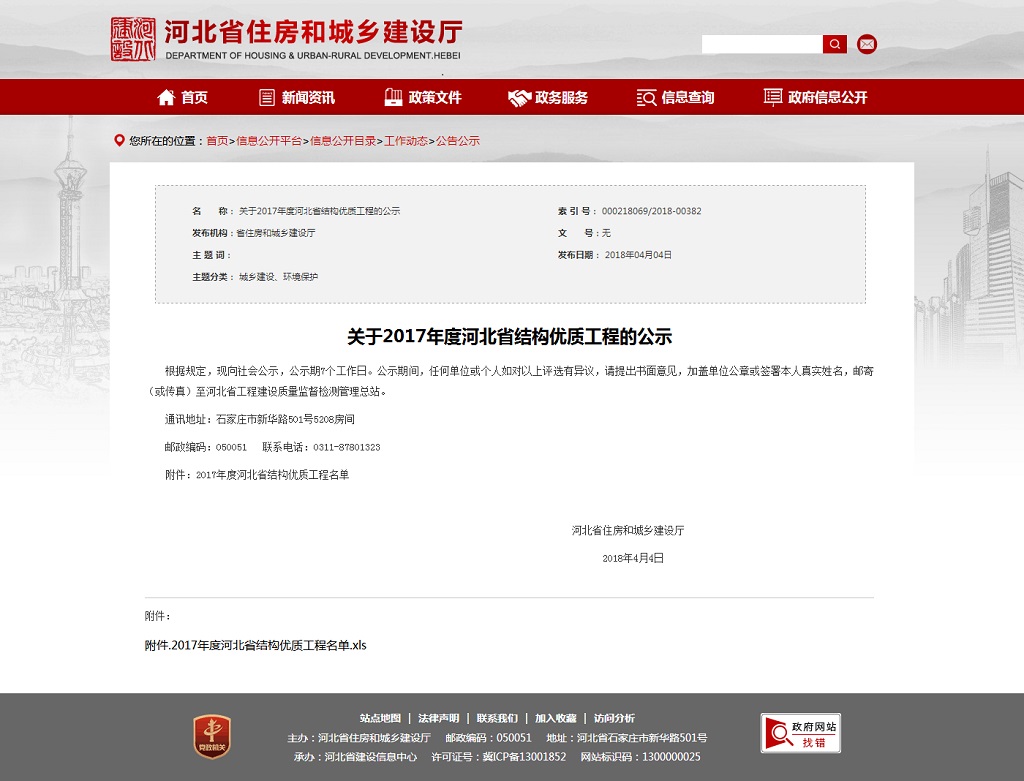Click 信息公开平台 breadcrumb link
This screenshot has width=1024, height=781.
coord(269,141)
